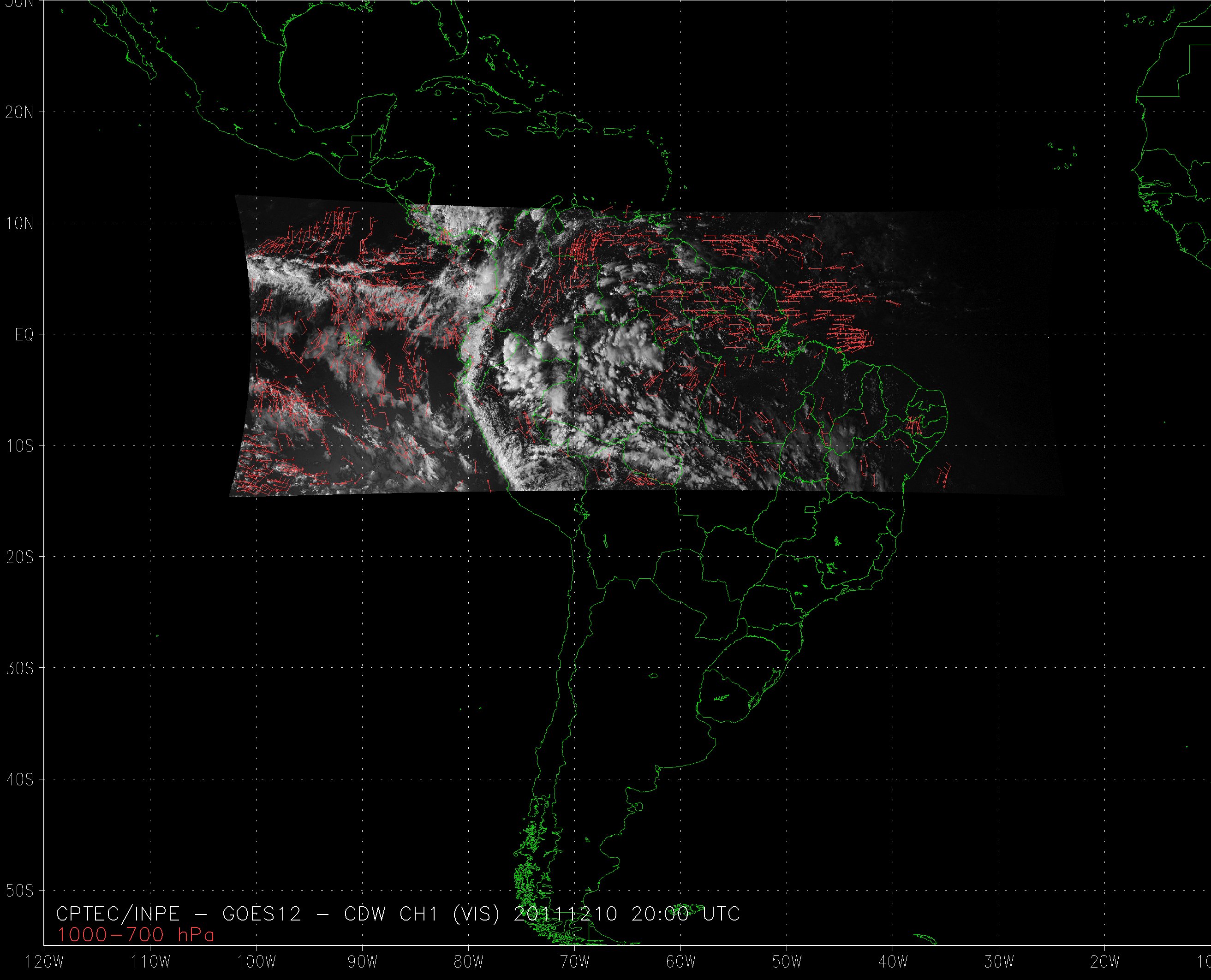The width and height of the screenshot is (1211, 980).
Task: Click the 20W longitude axis label
Action: coord(1105,962)
